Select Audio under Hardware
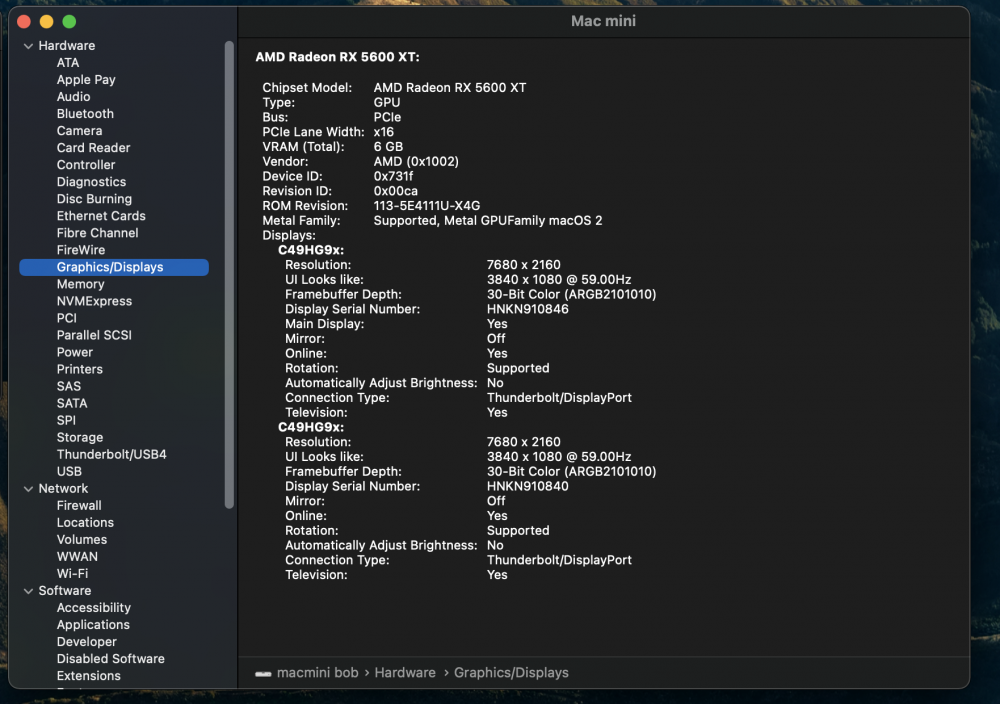Viewport: 1000px width, 704px height. point(73,97)
